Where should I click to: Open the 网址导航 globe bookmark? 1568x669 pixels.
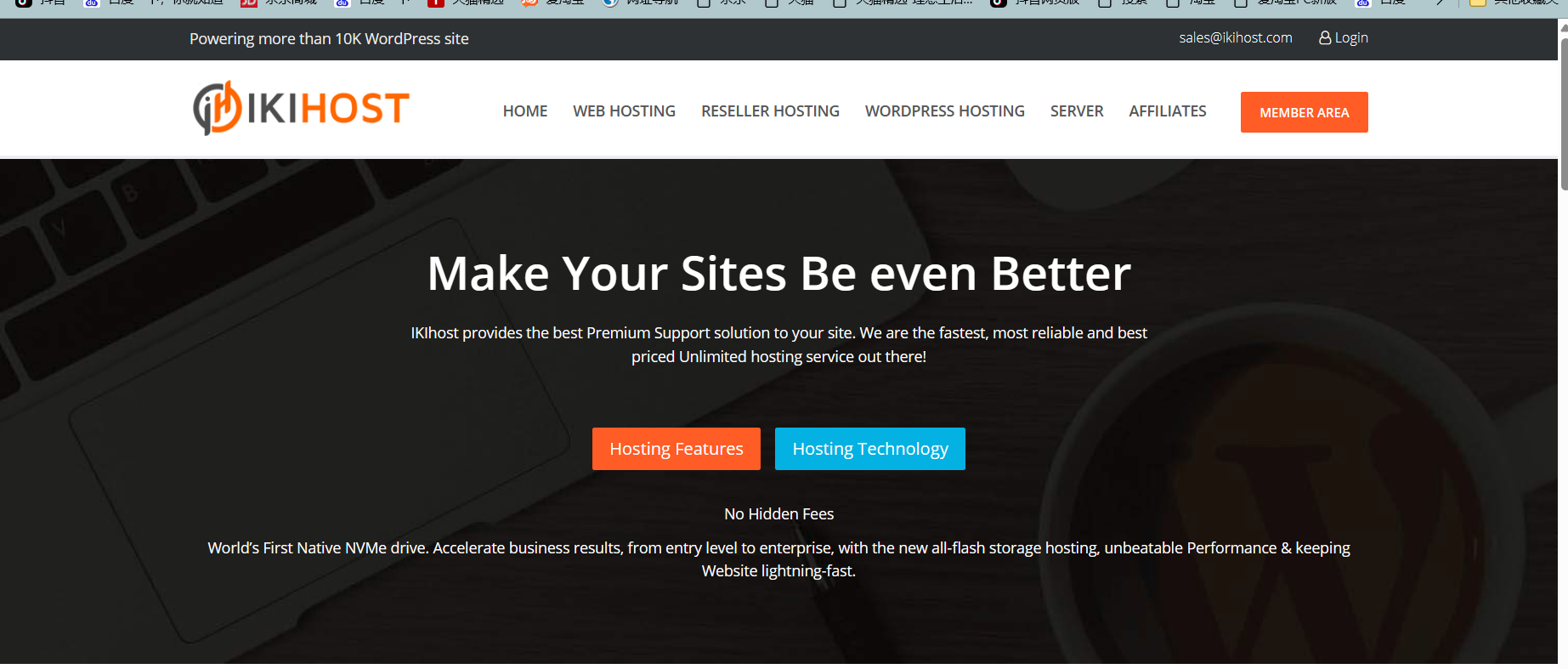[x=610, y=3]
